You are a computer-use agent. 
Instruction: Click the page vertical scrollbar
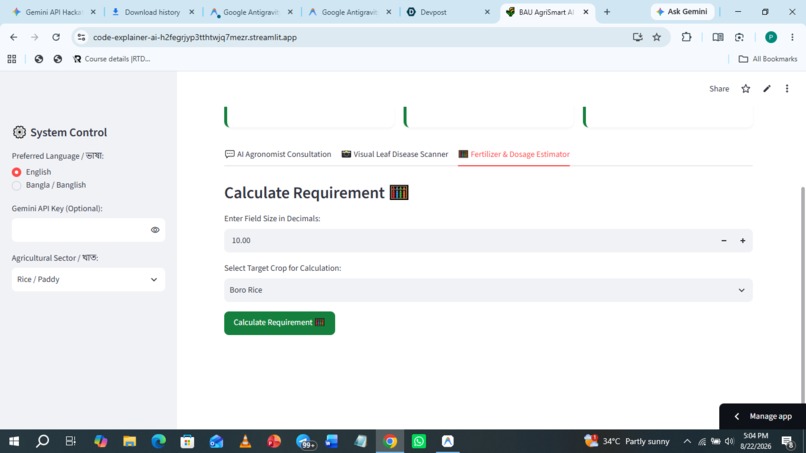click(803, 296)
